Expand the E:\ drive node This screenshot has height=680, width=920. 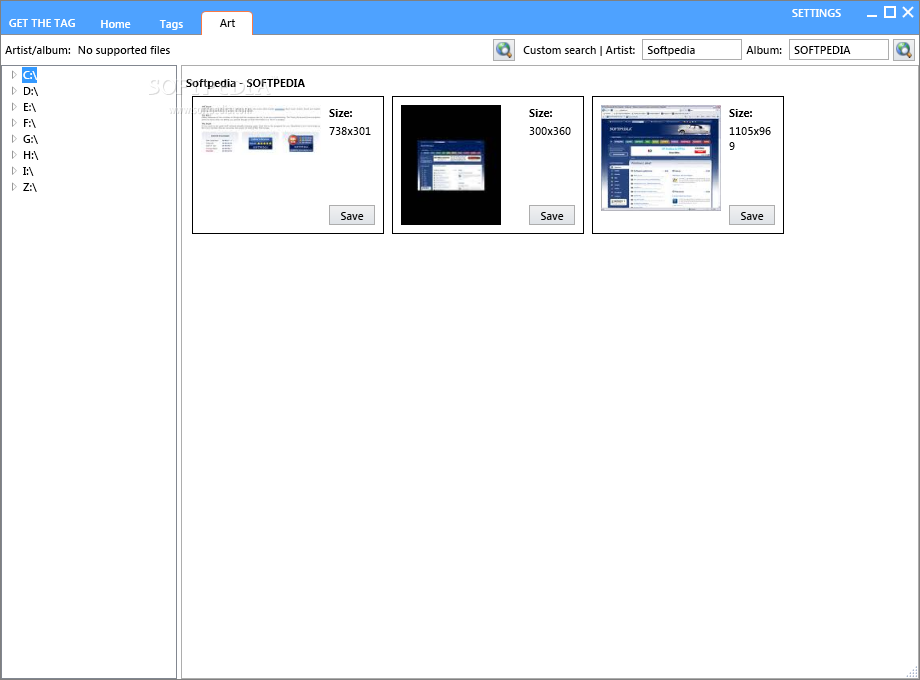[x=14, y=107]
